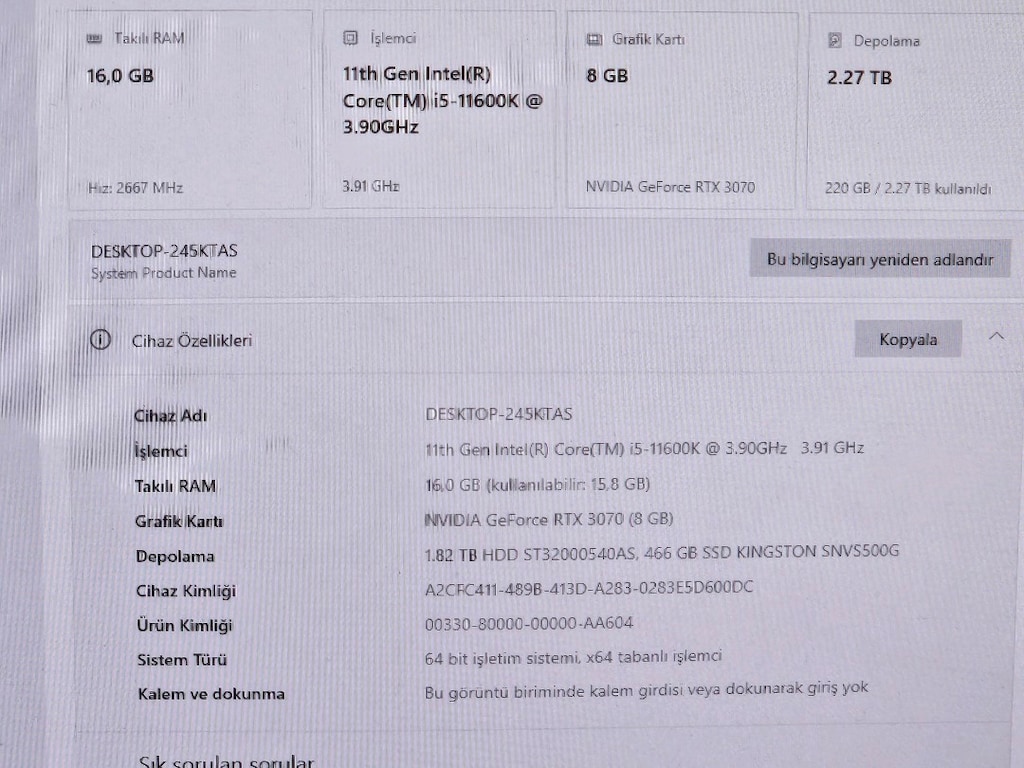Click the 16,0 GB heading in RAM card
Viewport: 1024px width, 768px height.
[x=120, y=76]
